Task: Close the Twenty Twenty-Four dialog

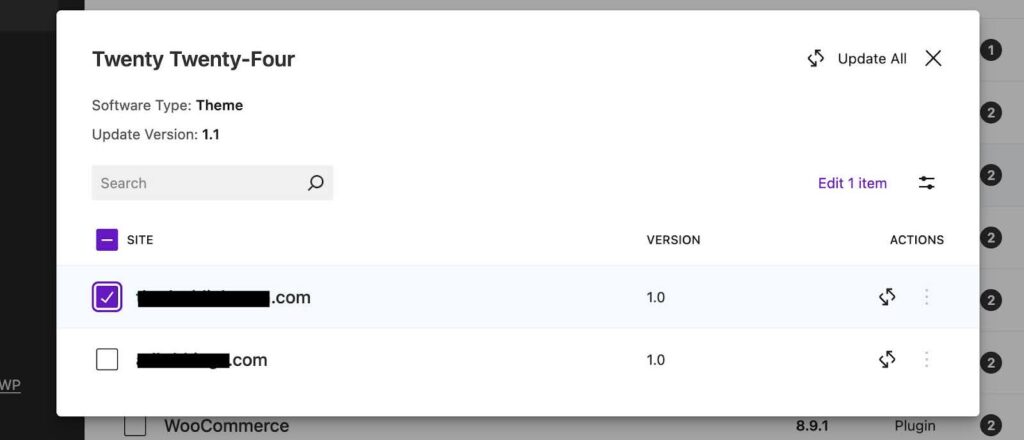Action: (933, 59)
